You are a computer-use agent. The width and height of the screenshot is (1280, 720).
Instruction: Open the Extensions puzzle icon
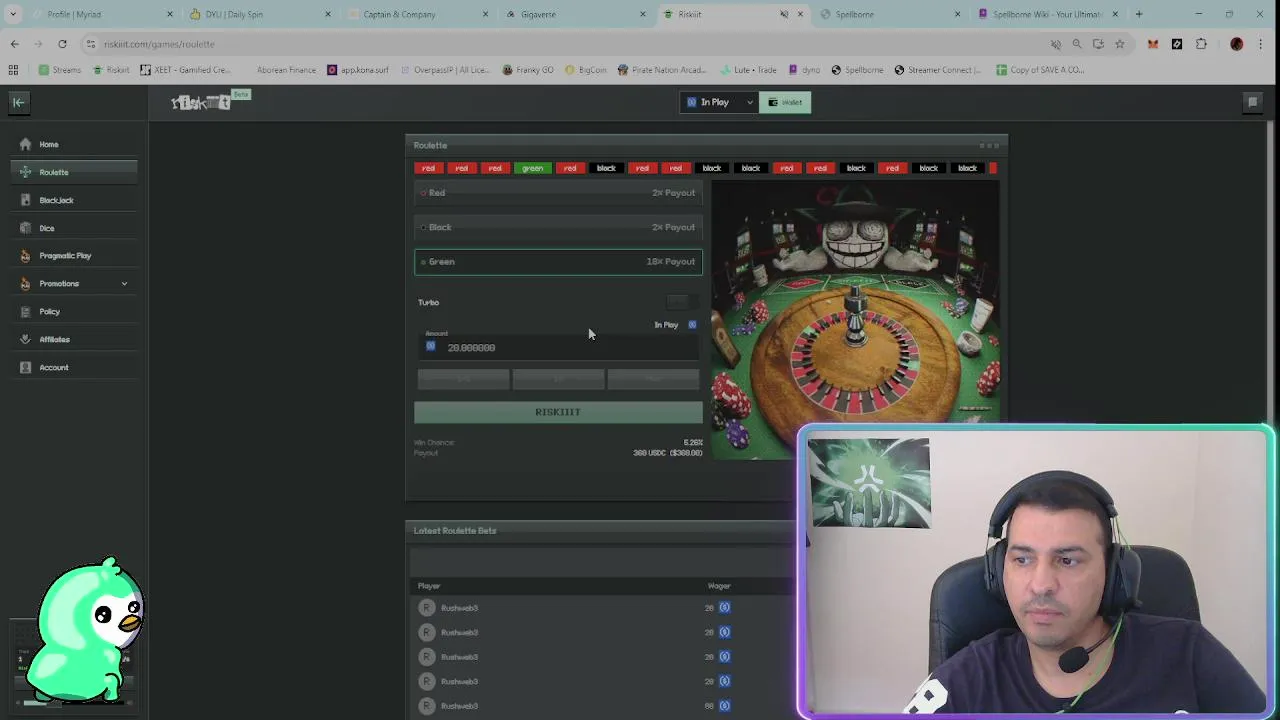(1201, 44)
